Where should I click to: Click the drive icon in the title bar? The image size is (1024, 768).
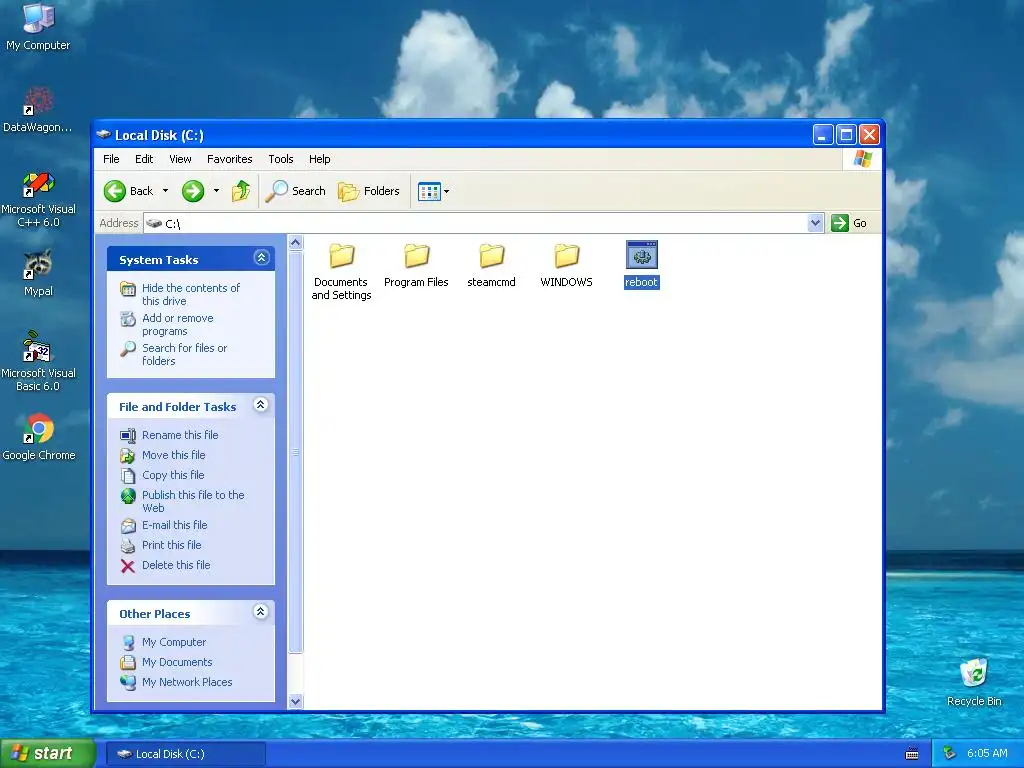104,135
